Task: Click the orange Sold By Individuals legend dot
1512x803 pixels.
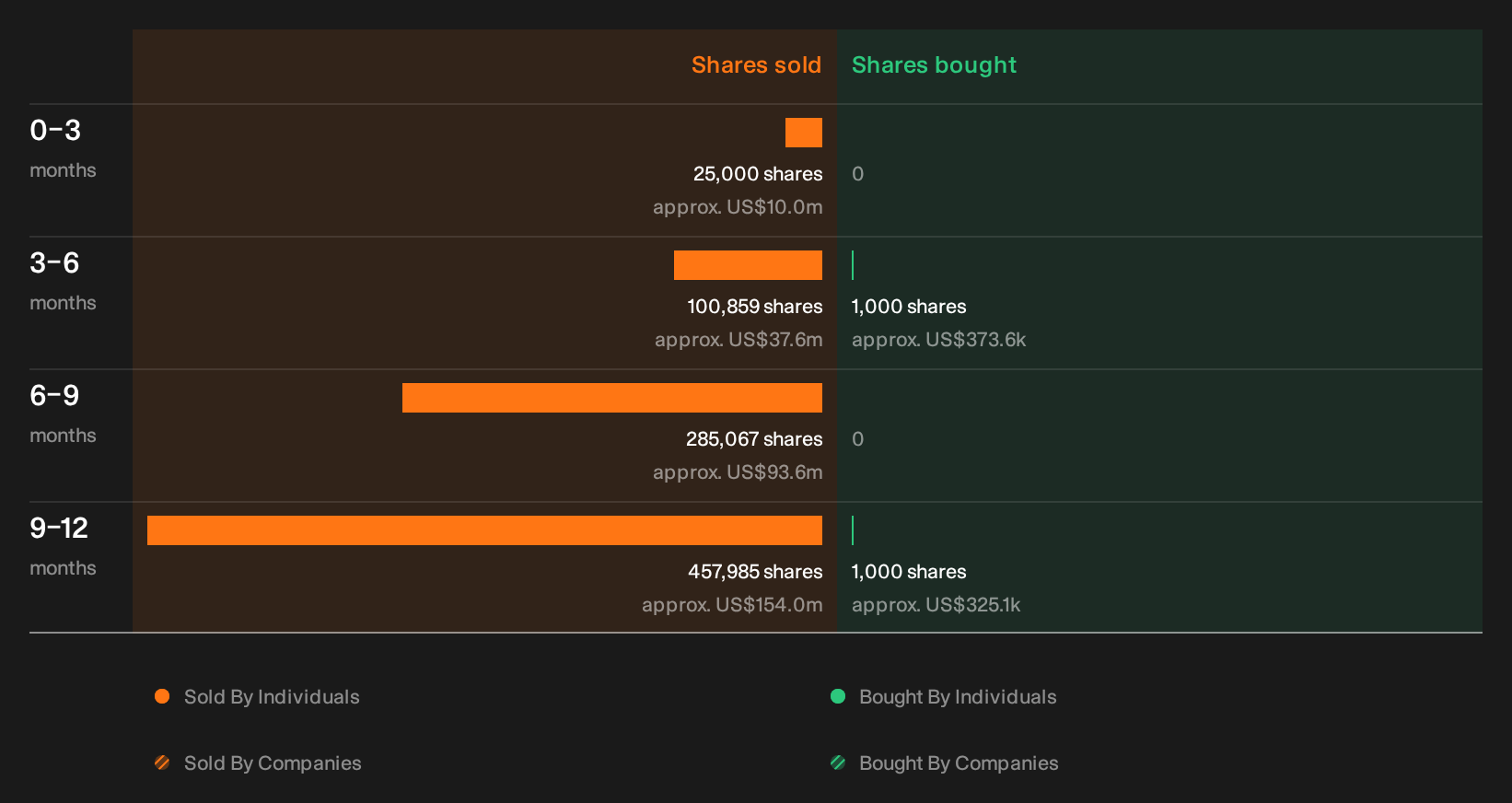Action: coord(162,696)
